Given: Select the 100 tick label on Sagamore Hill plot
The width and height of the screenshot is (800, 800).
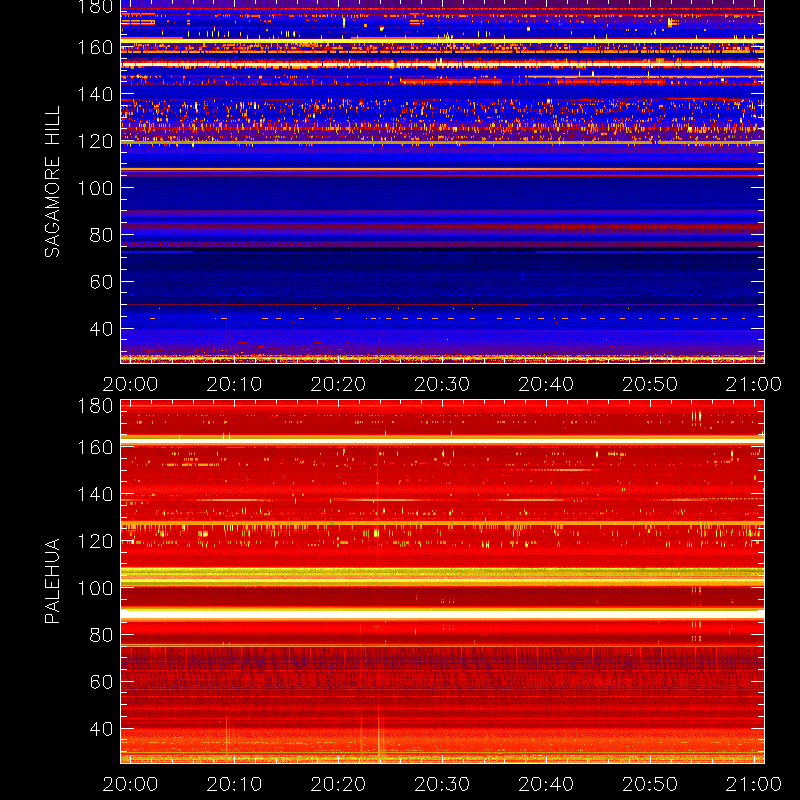Looking at the screenshot, I should pos(95,188).
